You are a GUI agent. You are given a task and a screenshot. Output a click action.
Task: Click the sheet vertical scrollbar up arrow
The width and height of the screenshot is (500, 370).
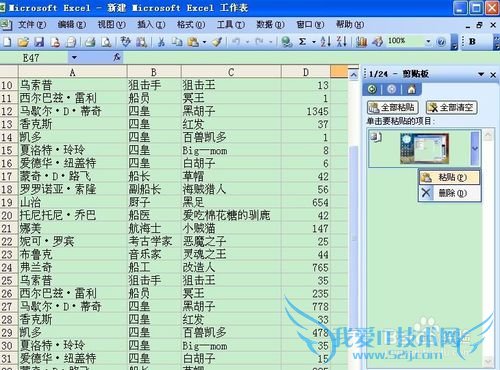tap(353, 75)
